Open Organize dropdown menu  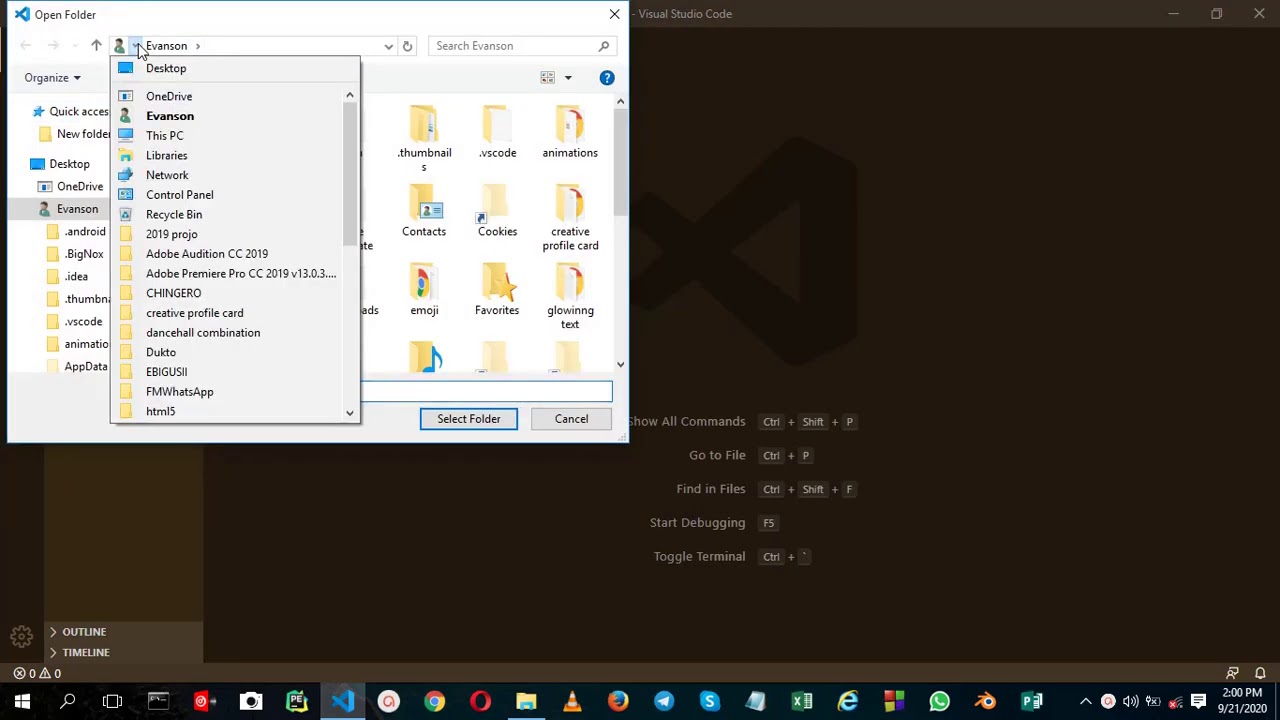pos(53,78)
